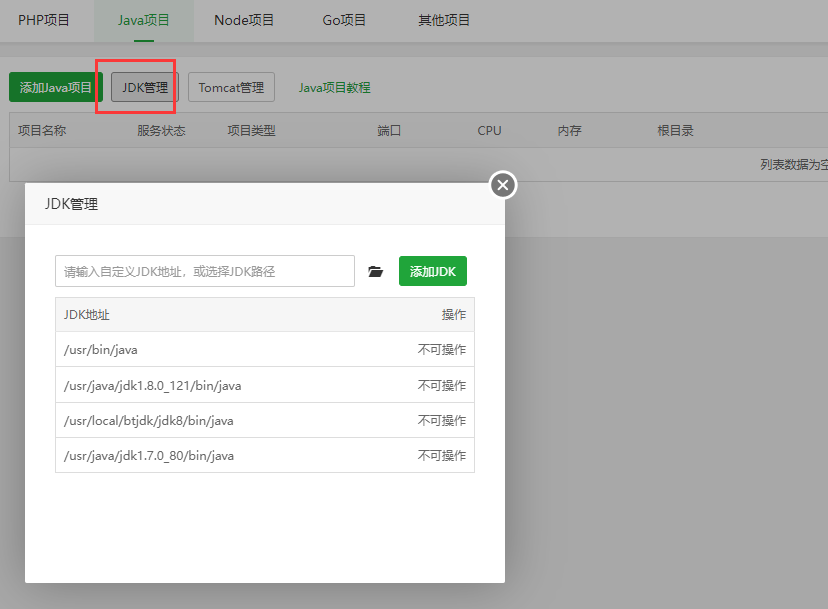Open Tomcat管理 button
Viewport: 828px width, 609px height.
(231, 87)
